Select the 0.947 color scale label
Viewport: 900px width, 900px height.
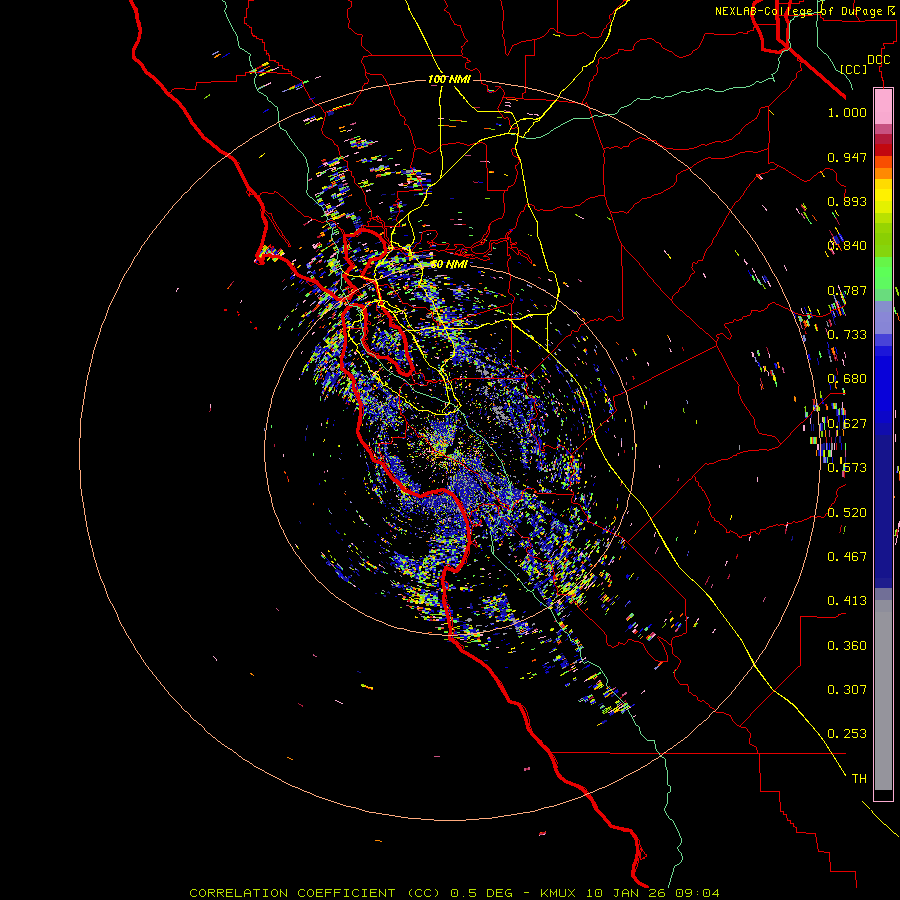pos(847,157)
